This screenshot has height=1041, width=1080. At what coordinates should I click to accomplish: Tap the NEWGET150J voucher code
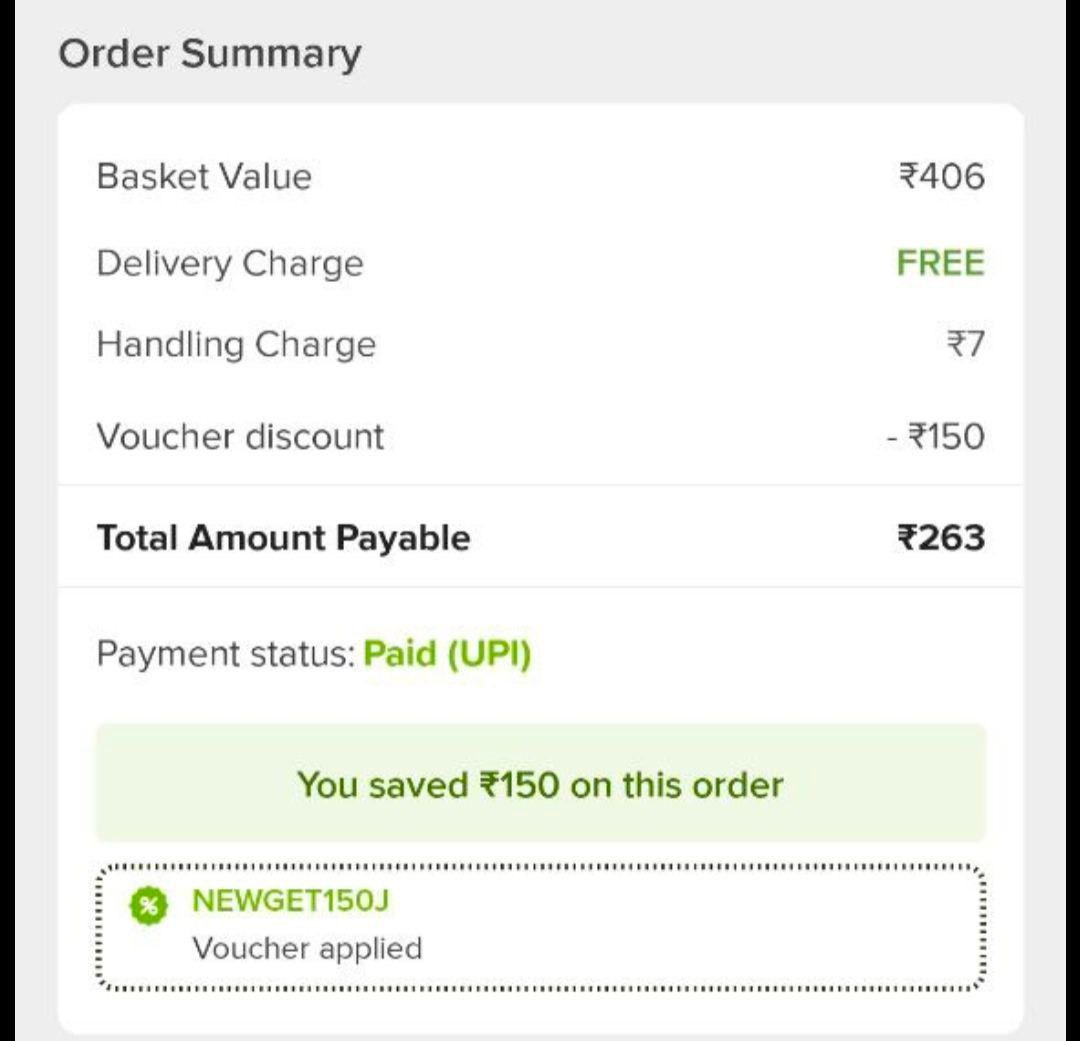coord(290,901)
